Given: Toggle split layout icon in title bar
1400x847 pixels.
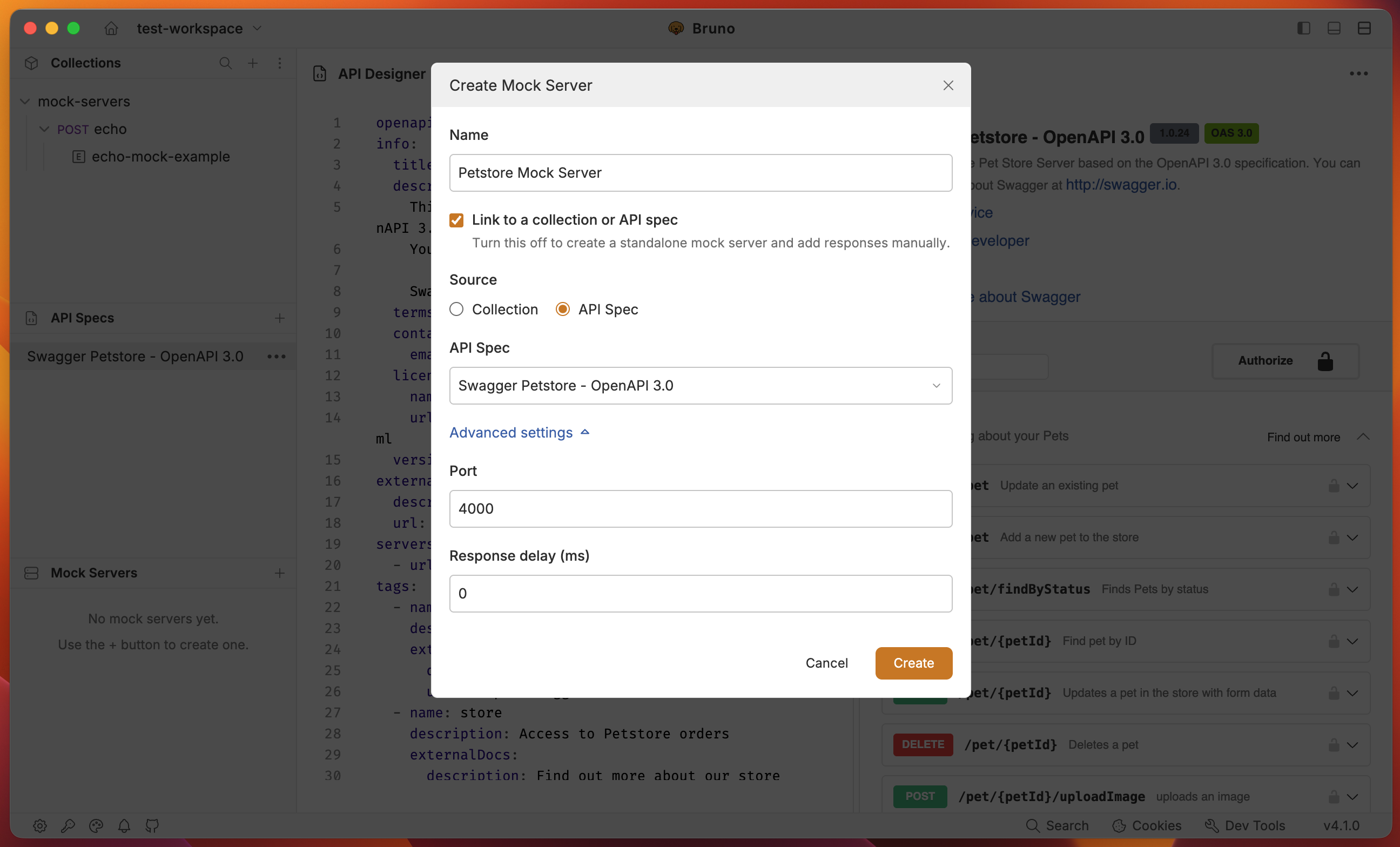Looking at the screenshot, I should (x=1364, y=28).
